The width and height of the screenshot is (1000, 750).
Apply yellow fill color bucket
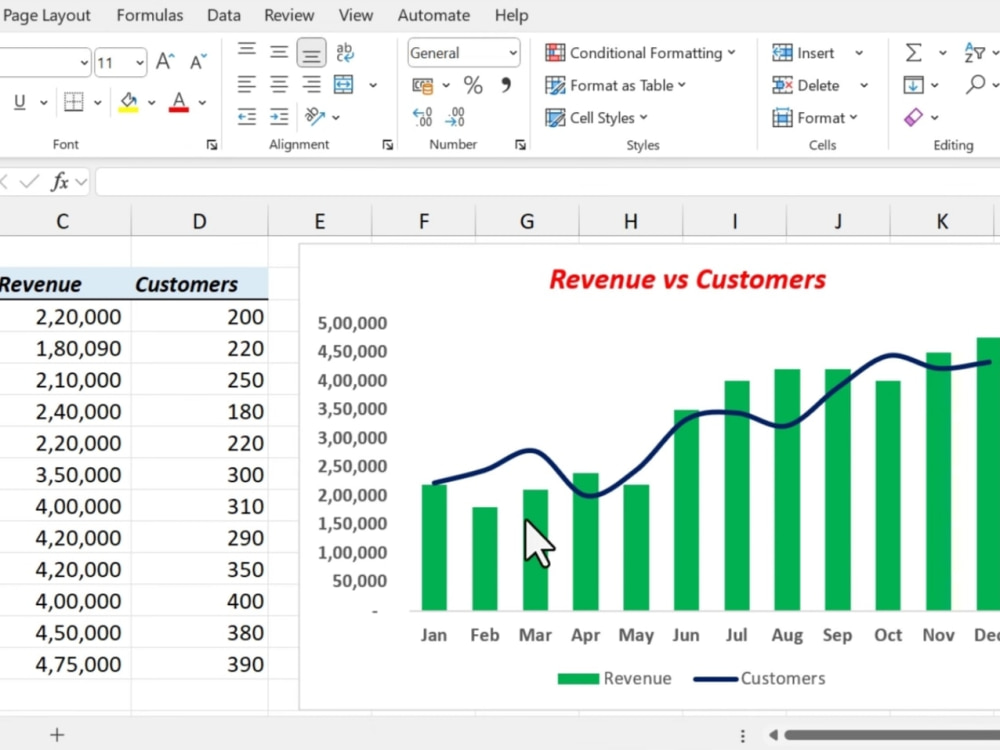pyautogui.click(x=128, y=102)
